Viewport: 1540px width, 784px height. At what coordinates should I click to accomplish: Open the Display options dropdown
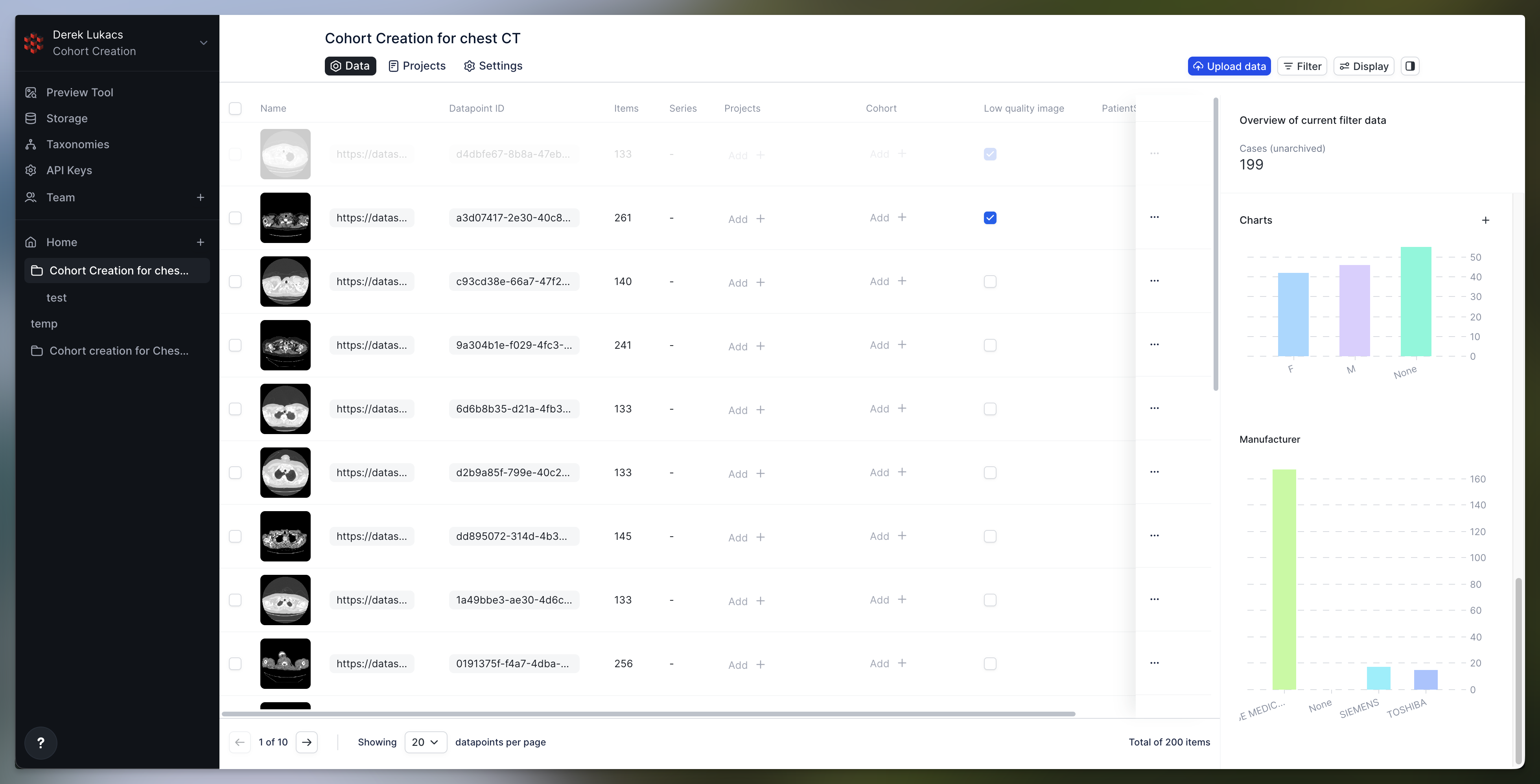(x=1364, y=66)
